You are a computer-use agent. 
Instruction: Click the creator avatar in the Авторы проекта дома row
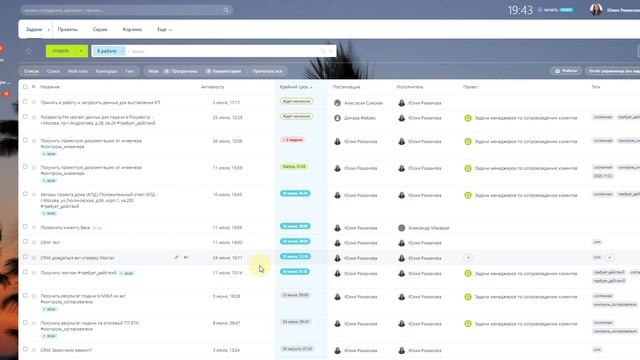tap(337, 196)
